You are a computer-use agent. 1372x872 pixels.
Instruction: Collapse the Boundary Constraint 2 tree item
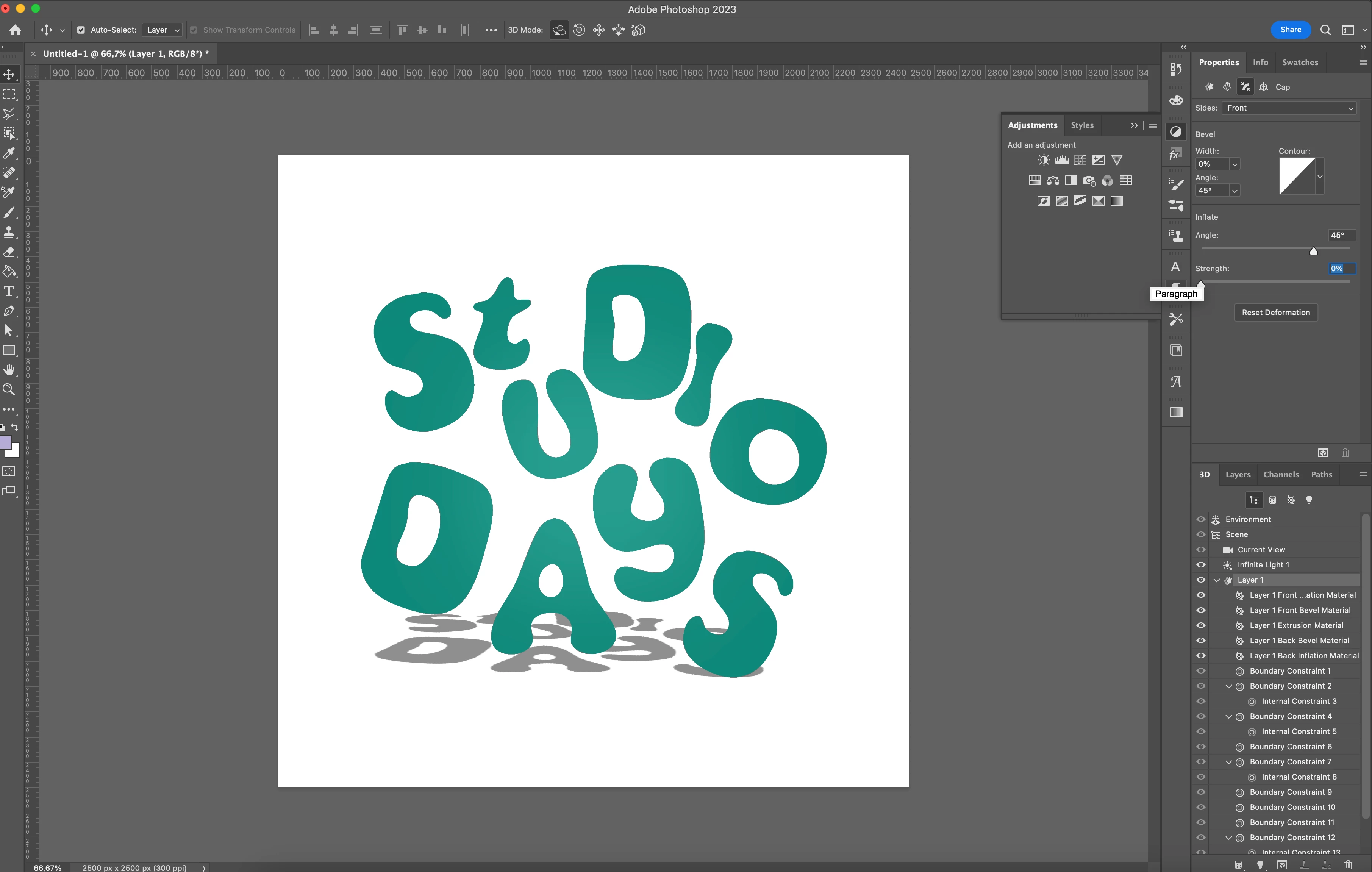[x=1228, y=686]
